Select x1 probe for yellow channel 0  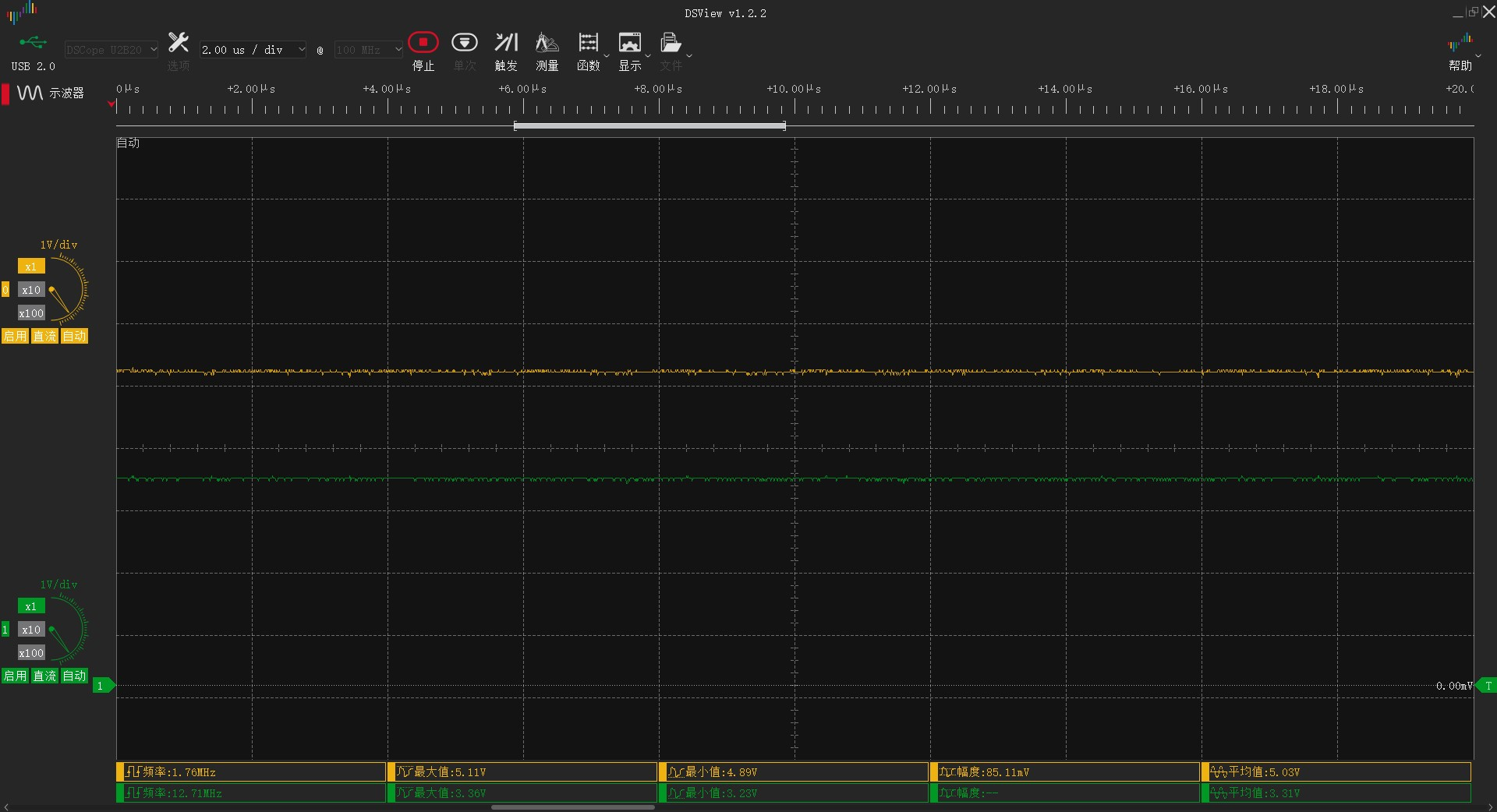tap(31, 267)
